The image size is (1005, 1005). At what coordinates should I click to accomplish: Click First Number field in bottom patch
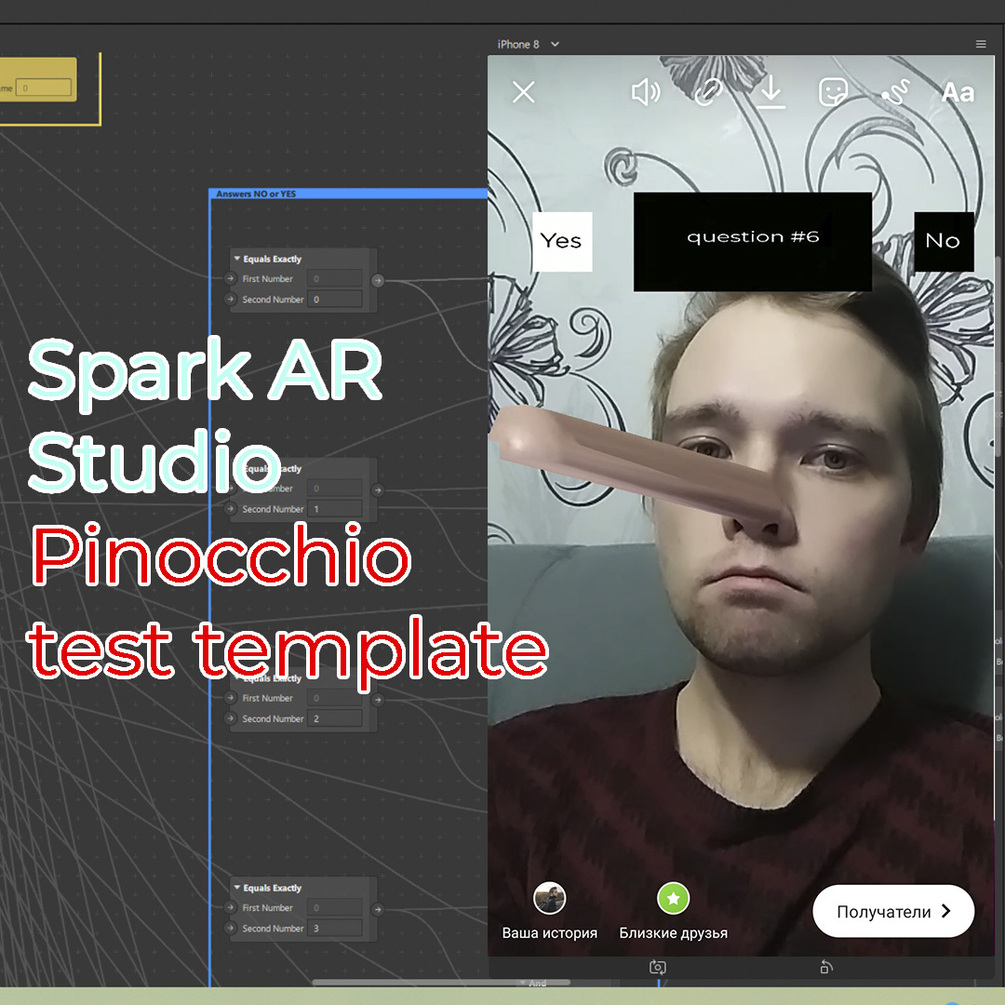tap(335, 908)
